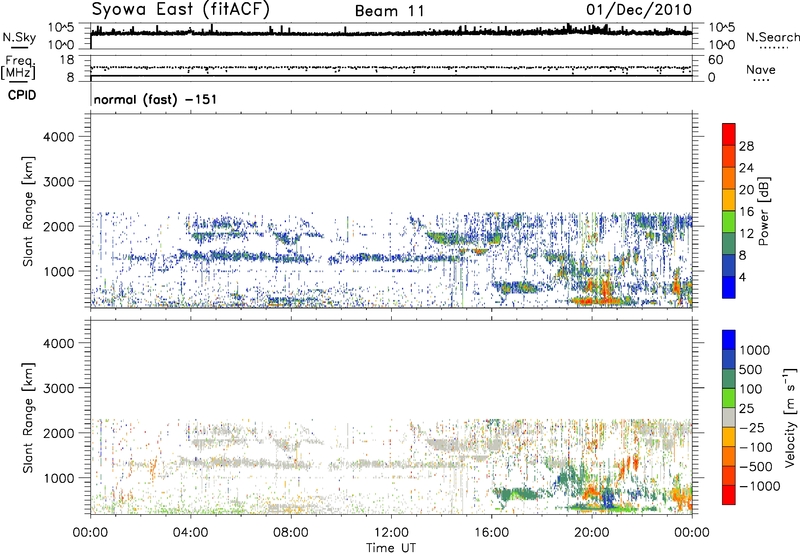Select light green power segment between 12 and 16
The height and width of the screenshot is (554, 800).
pyautogui.click(x=729, y=222)
